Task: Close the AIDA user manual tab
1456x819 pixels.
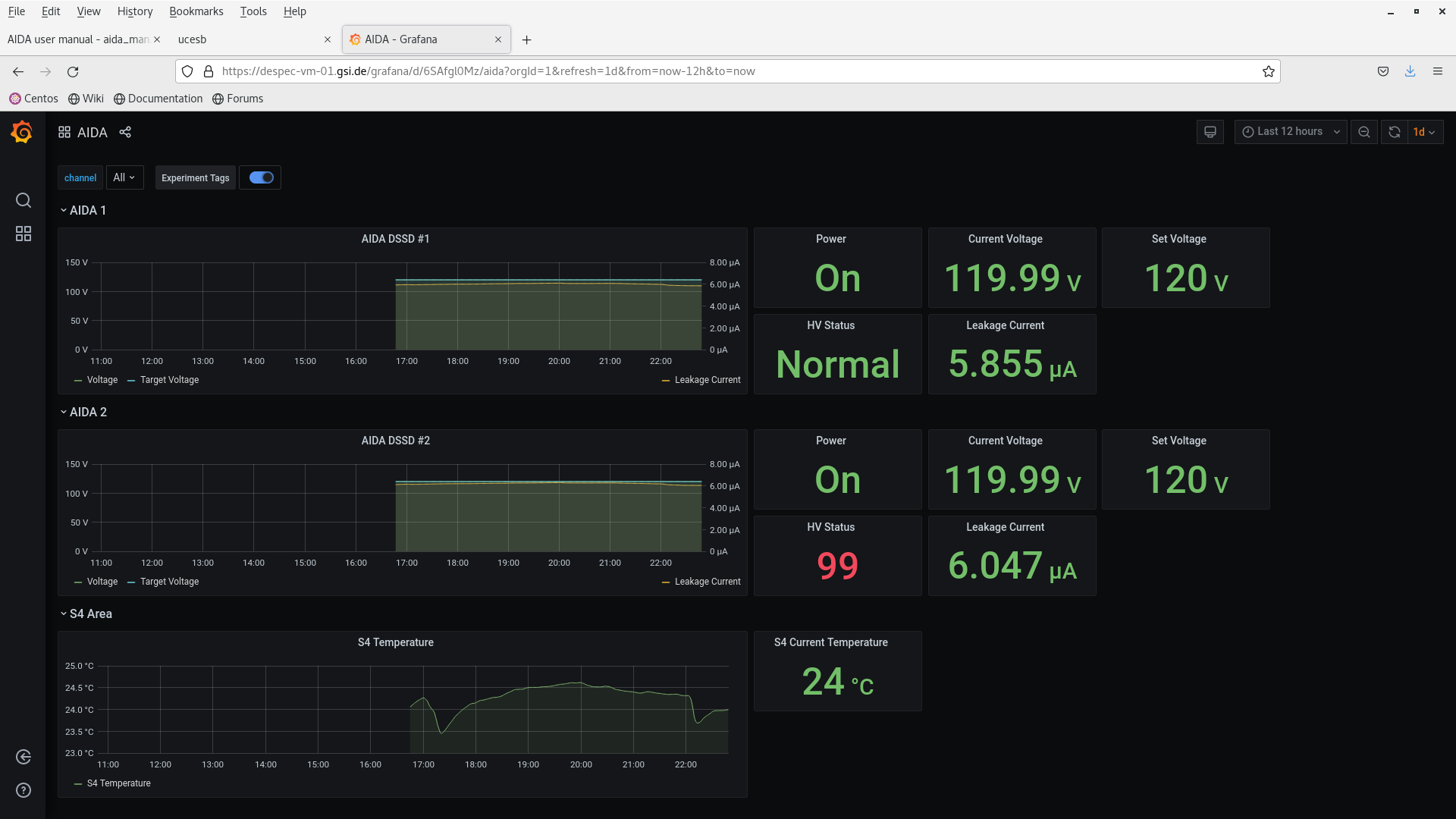Action: [157, 39]
